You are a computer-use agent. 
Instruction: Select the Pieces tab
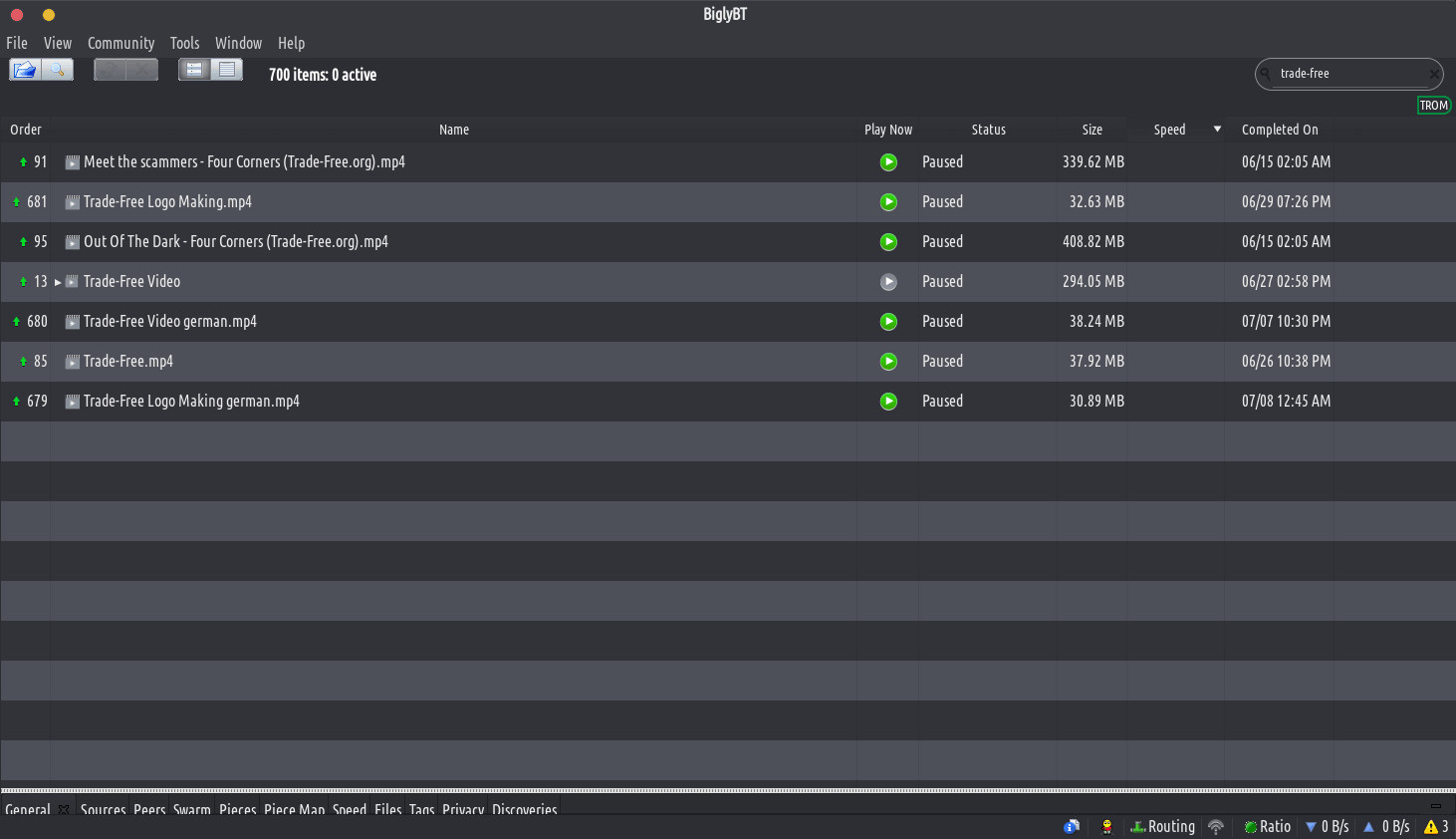[x=238, y=808]
